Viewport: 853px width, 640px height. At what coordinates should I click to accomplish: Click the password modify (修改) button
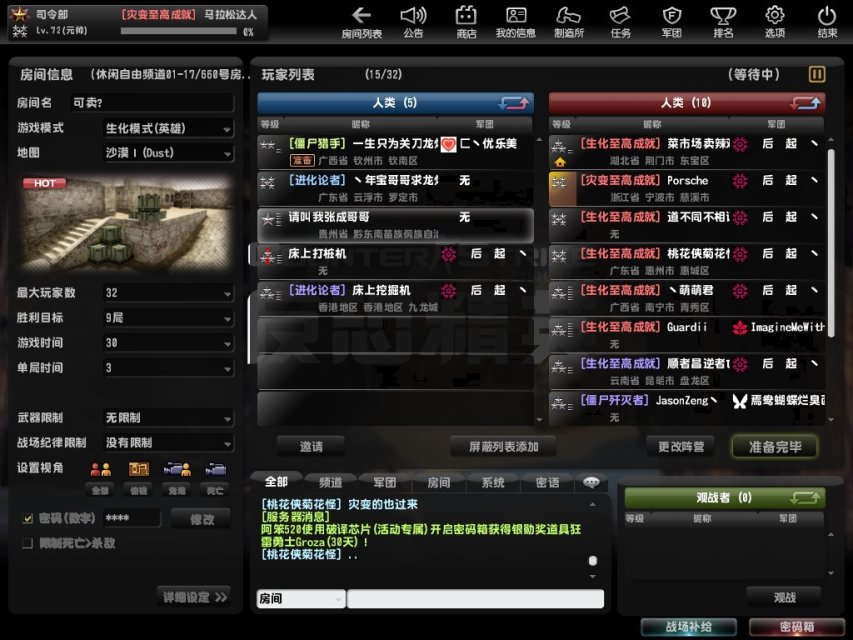tap(201, 519)
